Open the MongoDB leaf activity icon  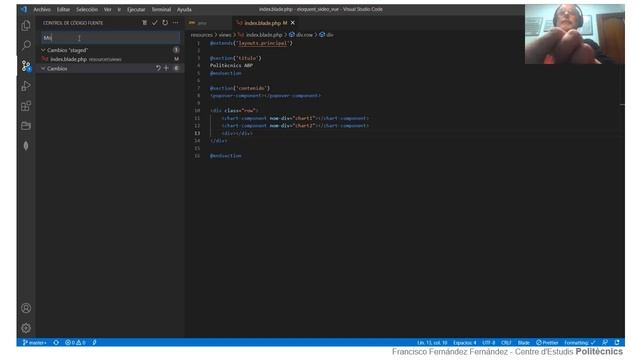point(26,146)
